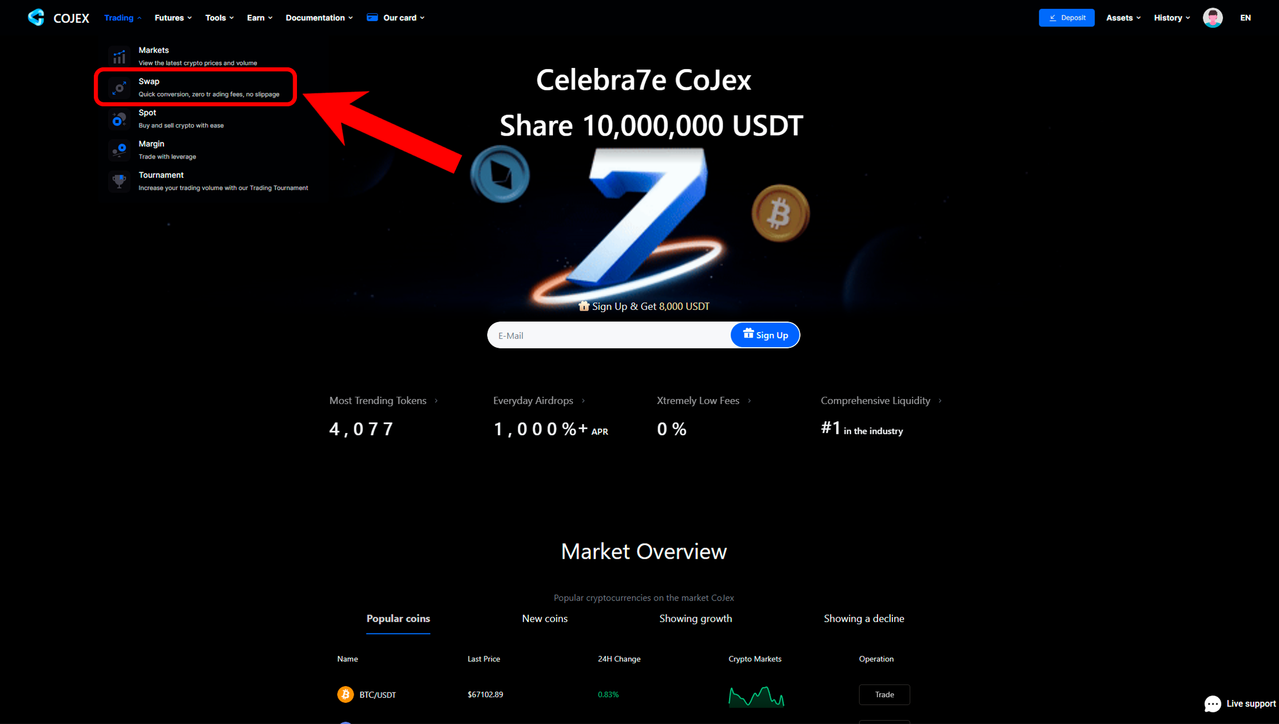Open Markets from the bar chart icon
This screenshot has height=724, width=1279.
tap(119, 56)
